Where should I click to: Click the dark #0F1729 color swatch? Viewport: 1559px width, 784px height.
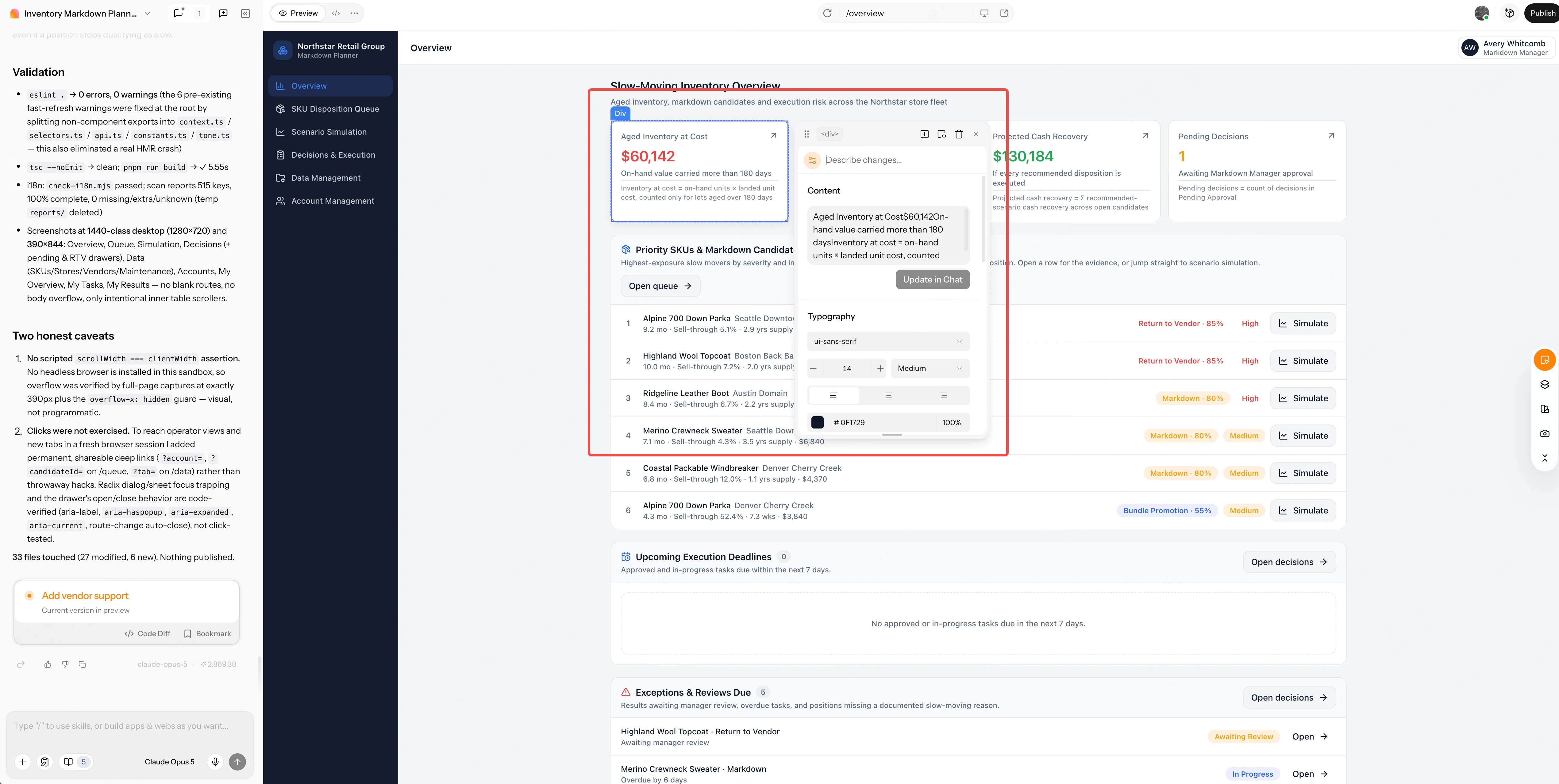[x=817, y=422]
